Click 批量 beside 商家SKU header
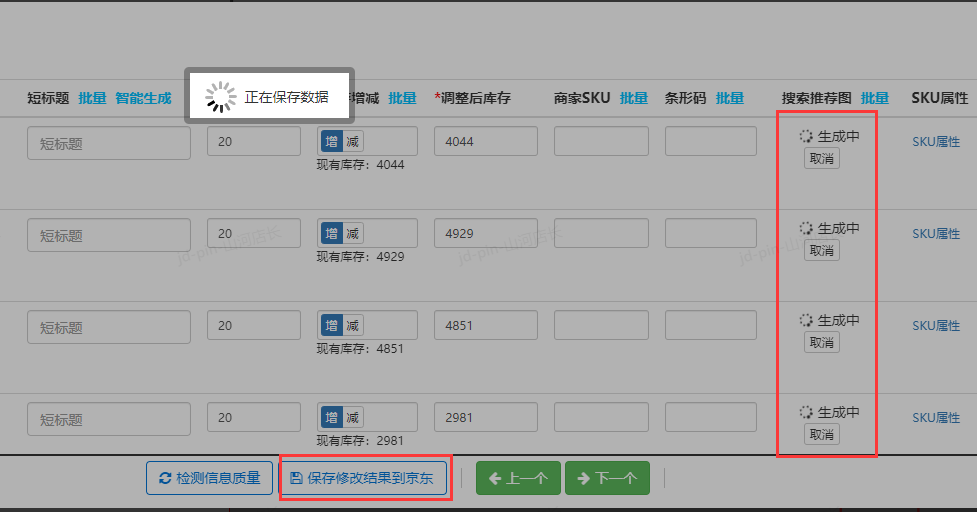977x512 pixels. [x=634, y=98]
